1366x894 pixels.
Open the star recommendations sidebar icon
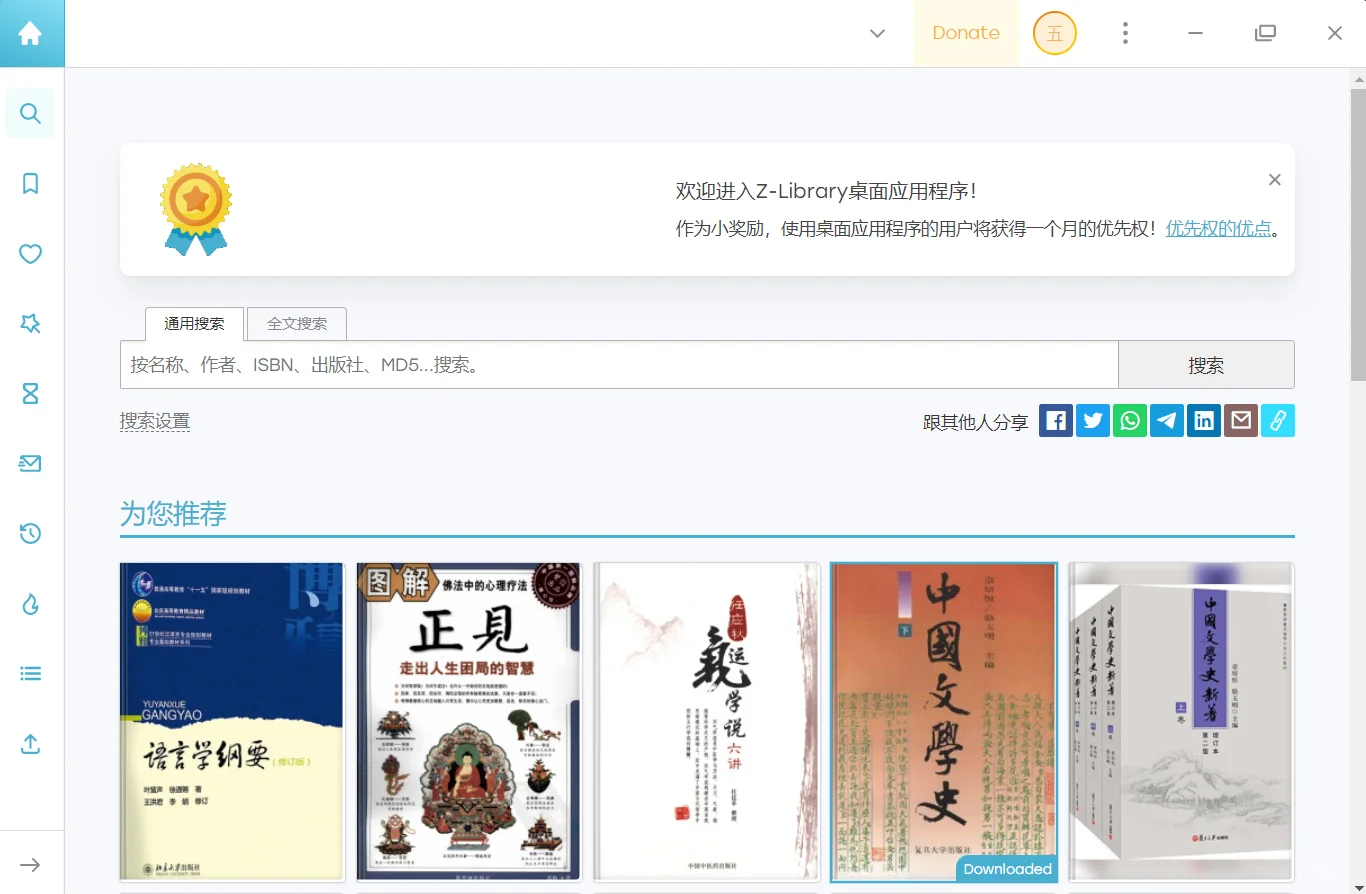(x=31, y=323)
